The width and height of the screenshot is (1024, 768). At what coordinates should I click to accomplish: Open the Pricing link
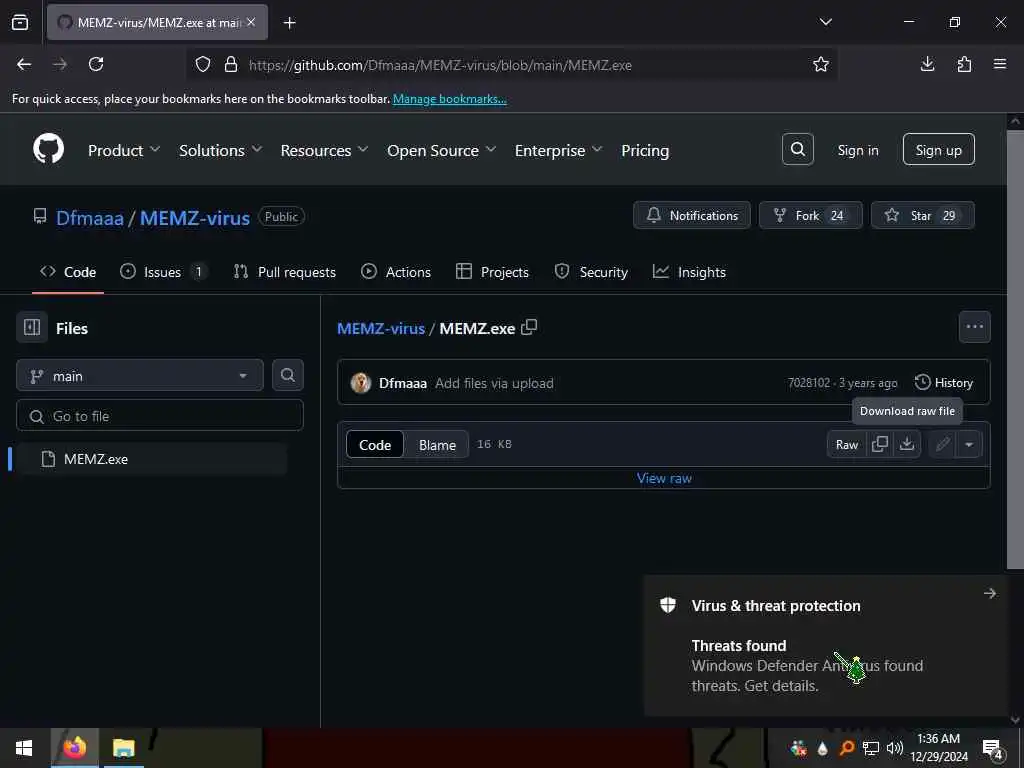tap(645, 150)
